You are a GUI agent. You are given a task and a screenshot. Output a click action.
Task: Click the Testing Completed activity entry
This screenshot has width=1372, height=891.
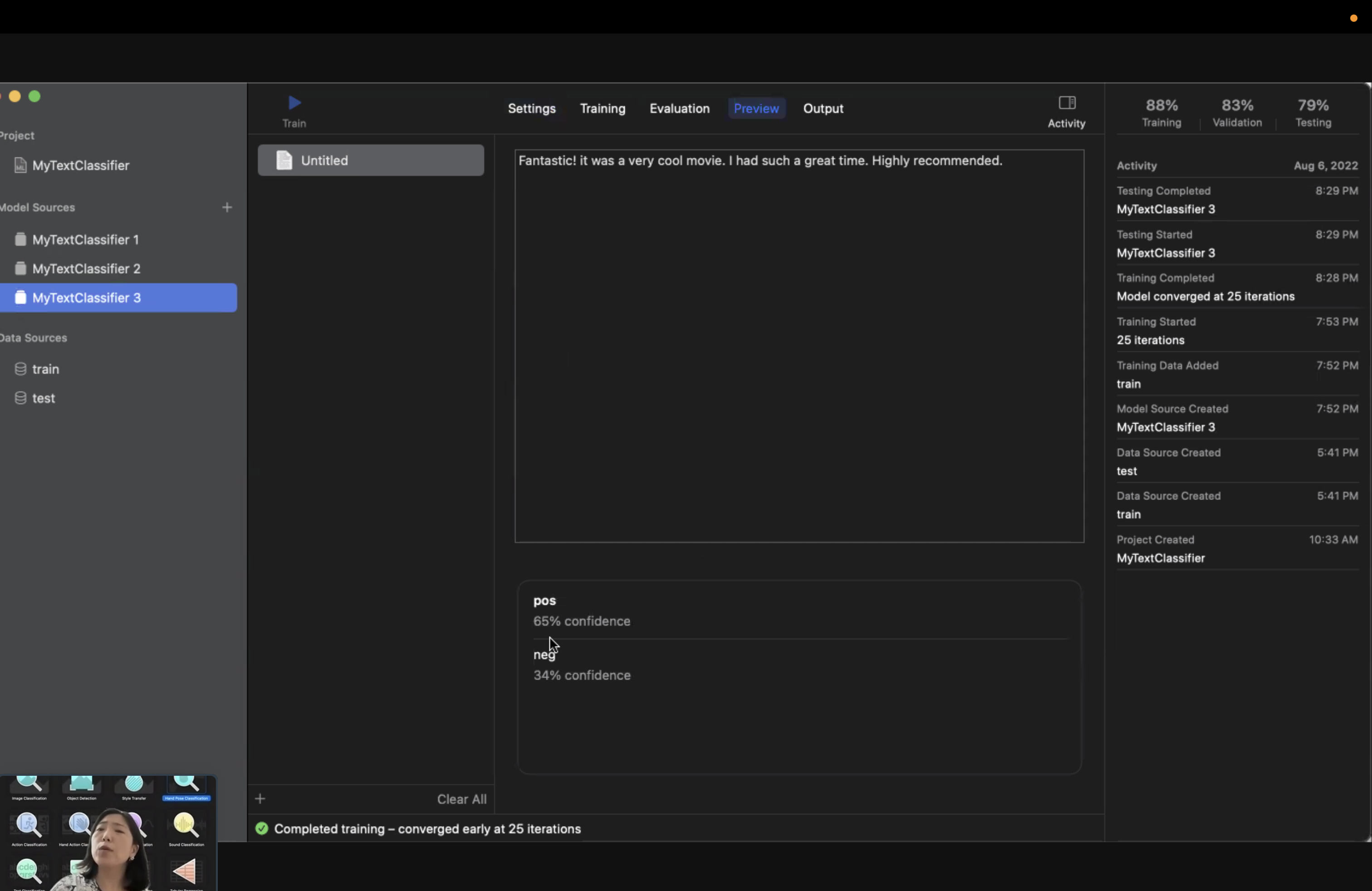tap(1237, 200)
